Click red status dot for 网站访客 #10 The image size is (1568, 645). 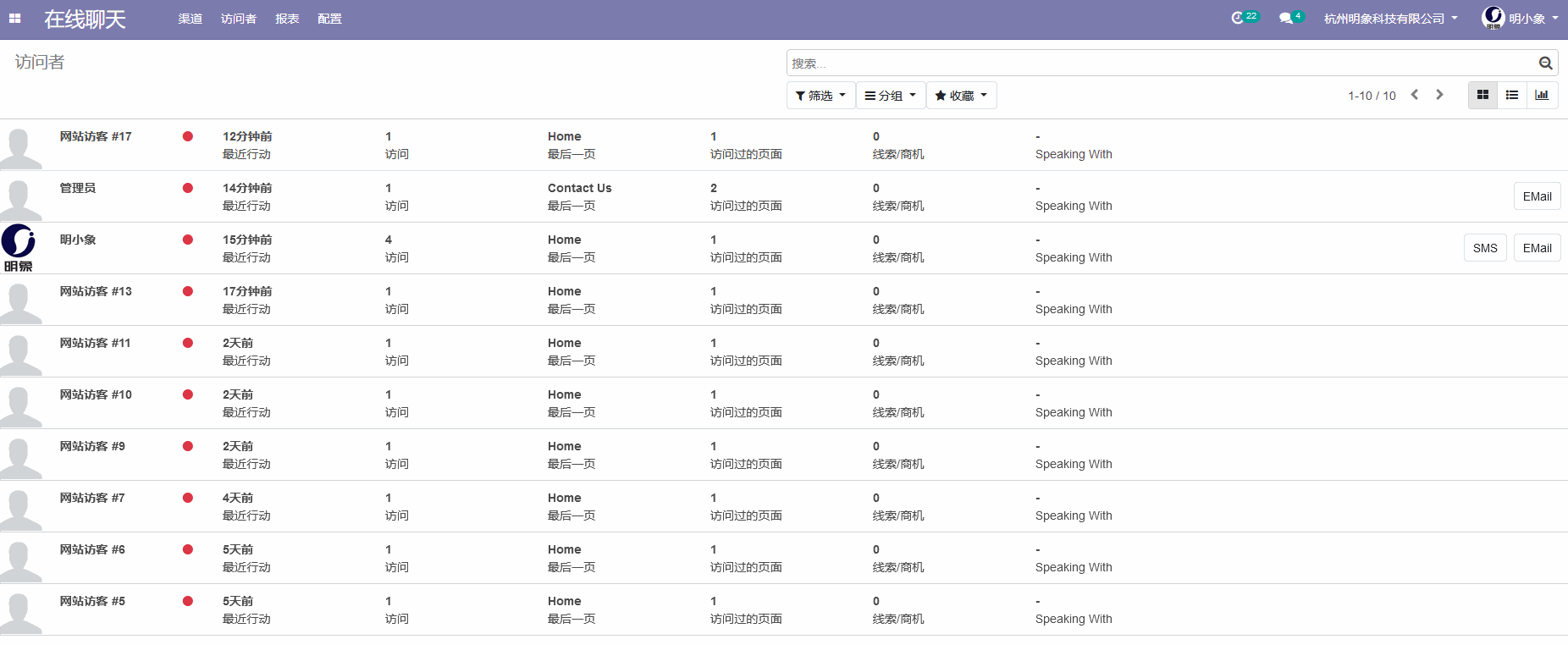tap(188, 394)
